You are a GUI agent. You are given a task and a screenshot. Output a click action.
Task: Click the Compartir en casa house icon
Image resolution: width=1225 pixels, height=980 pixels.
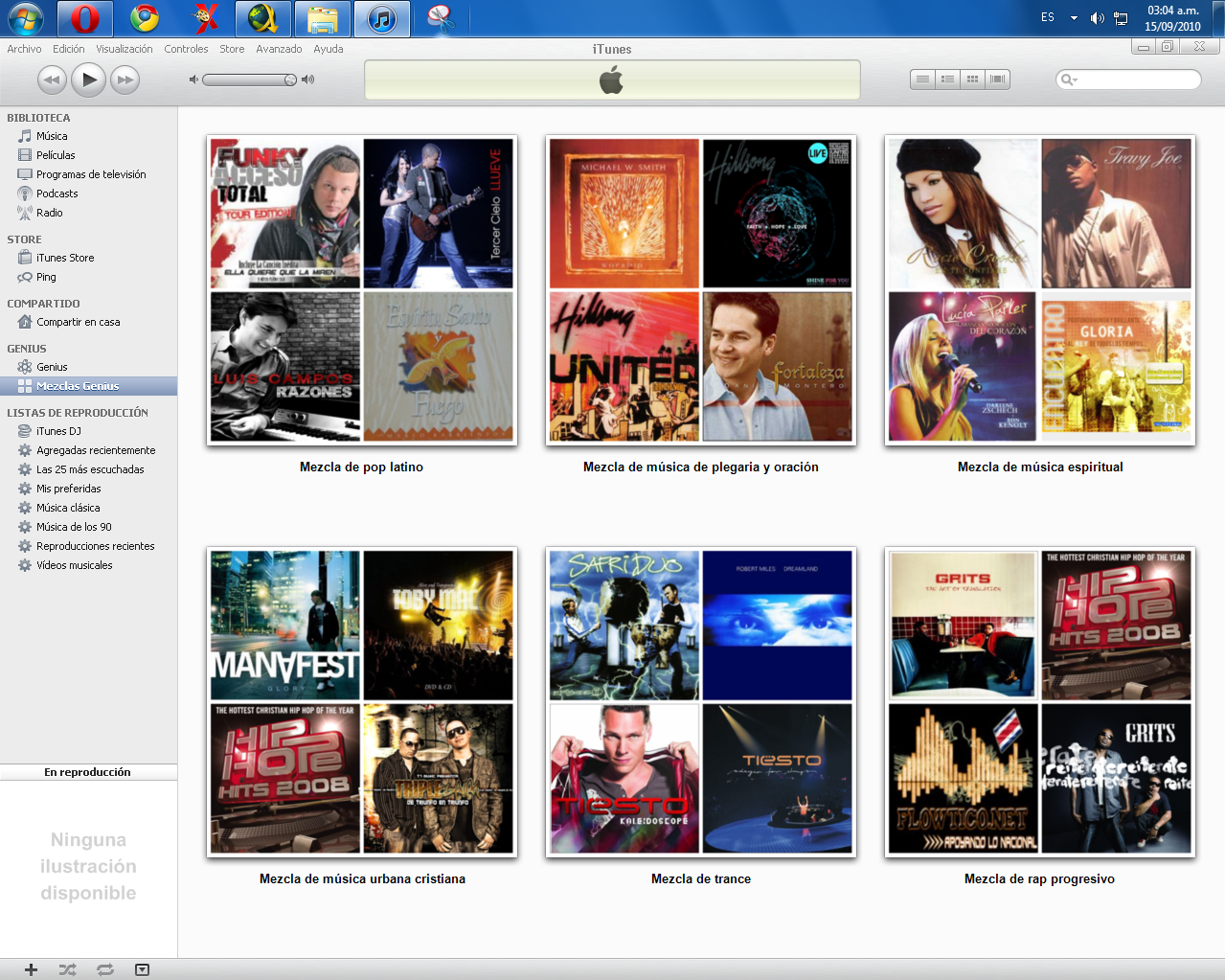pyautogui.click(x=25, y=322)
